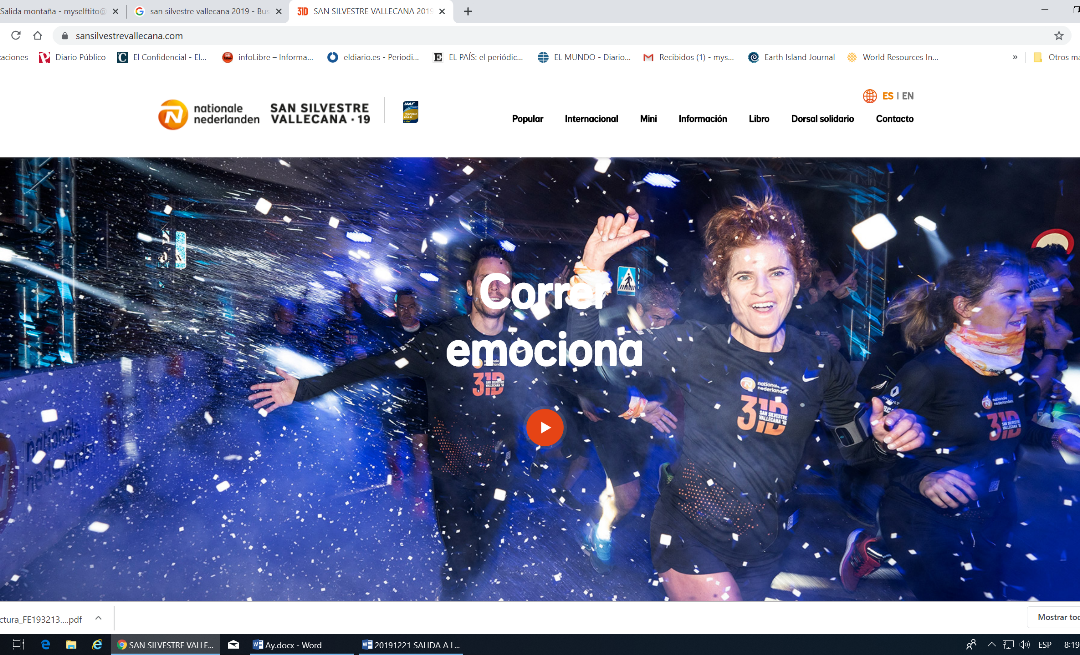This screenshot has height=655, width=1080.
Task: Open Earth Island Journal bookmark
Action: point(791,57)
